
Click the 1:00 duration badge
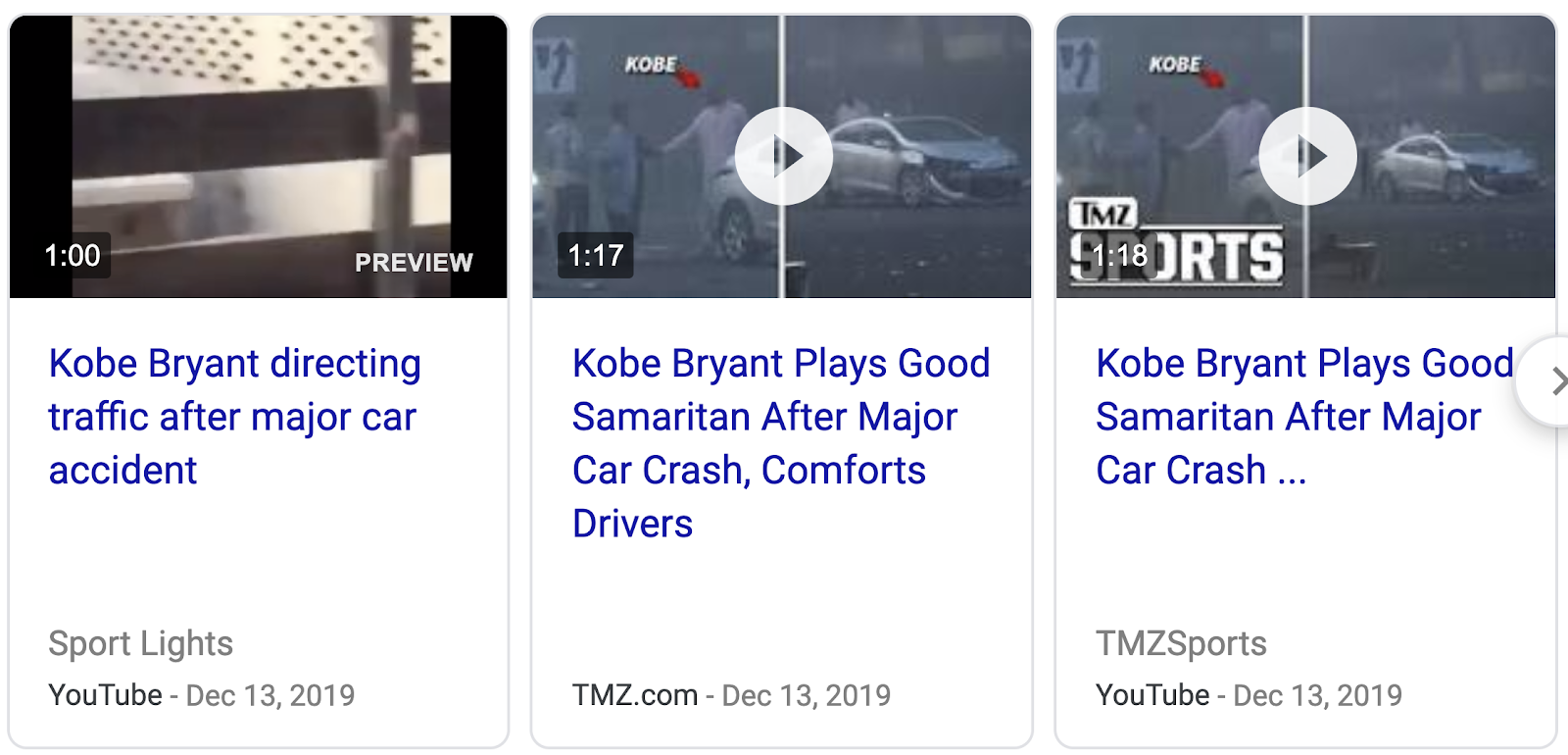[73, 256]
